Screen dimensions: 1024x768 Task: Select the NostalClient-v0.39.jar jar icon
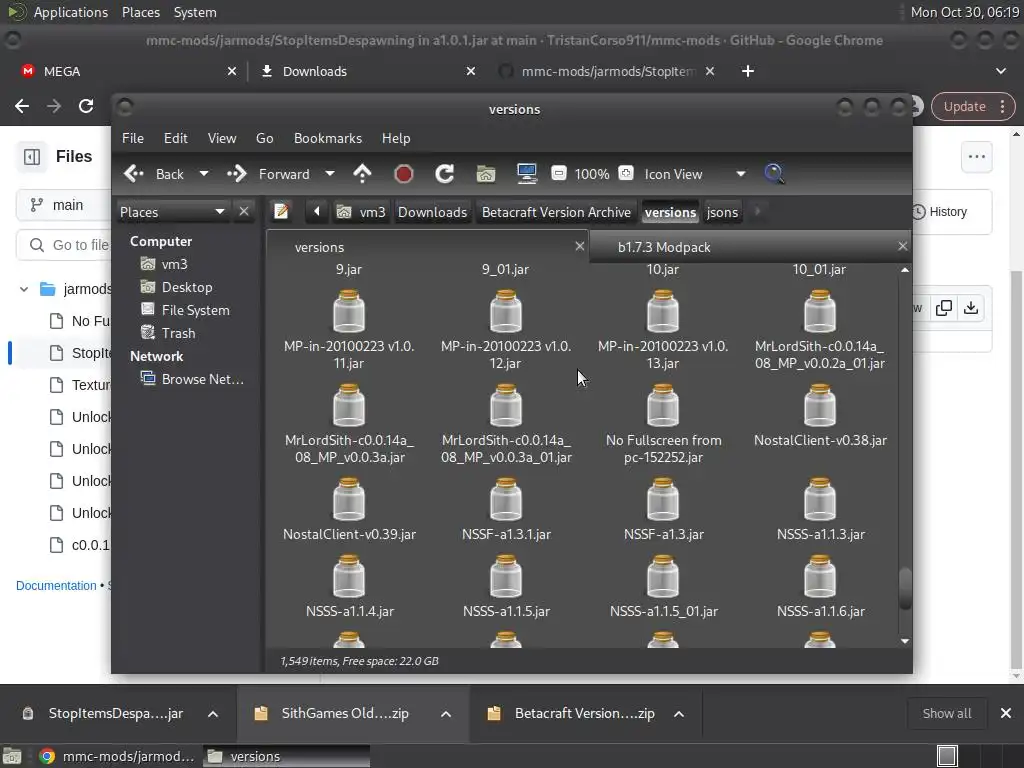click(349, 500)
